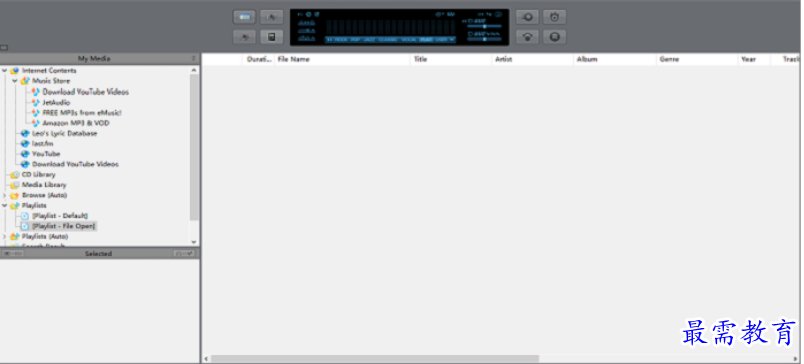Viewport: 804px width, 364px height.
Task: Toggle the upper sound effect checkbox in display
Action: click(471, 21)
